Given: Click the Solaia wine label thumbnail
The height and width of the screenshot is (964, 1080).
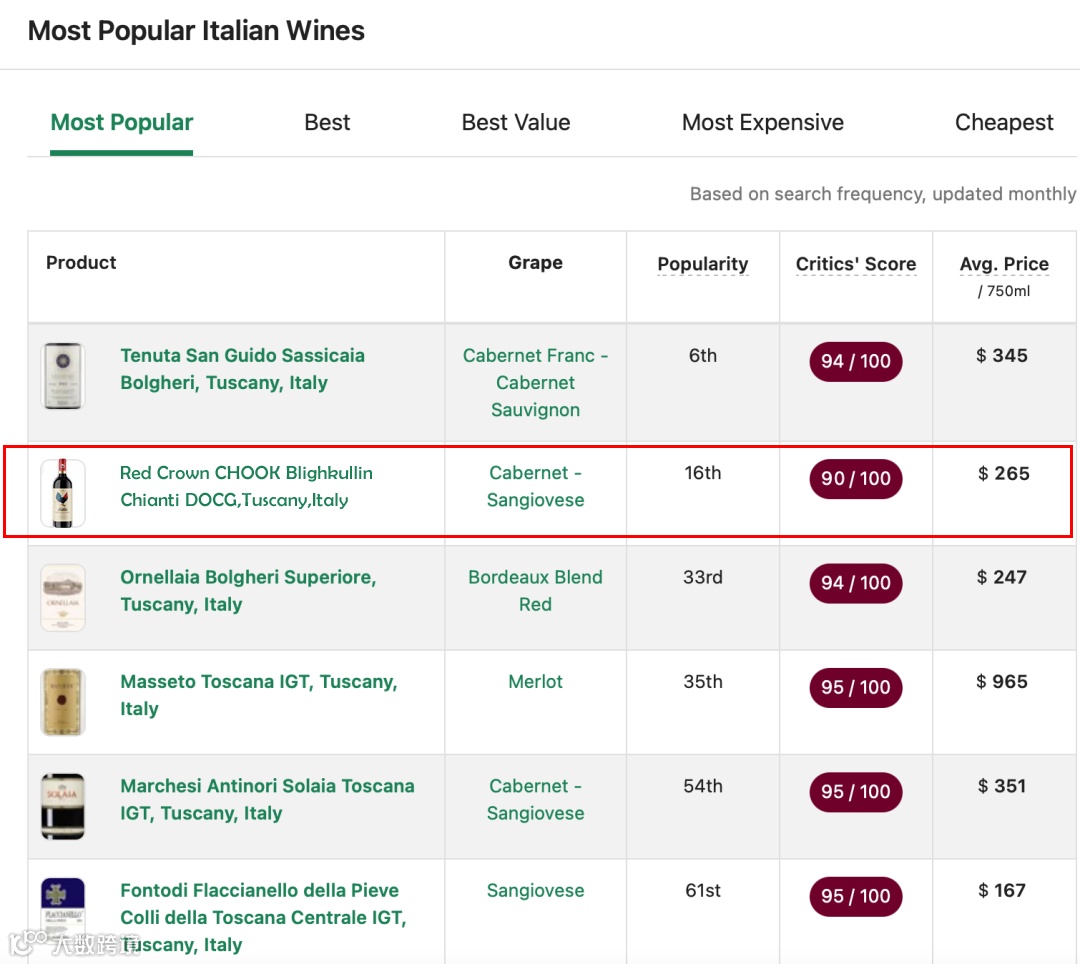Looking at the screenshot, I should coord(63,806).
